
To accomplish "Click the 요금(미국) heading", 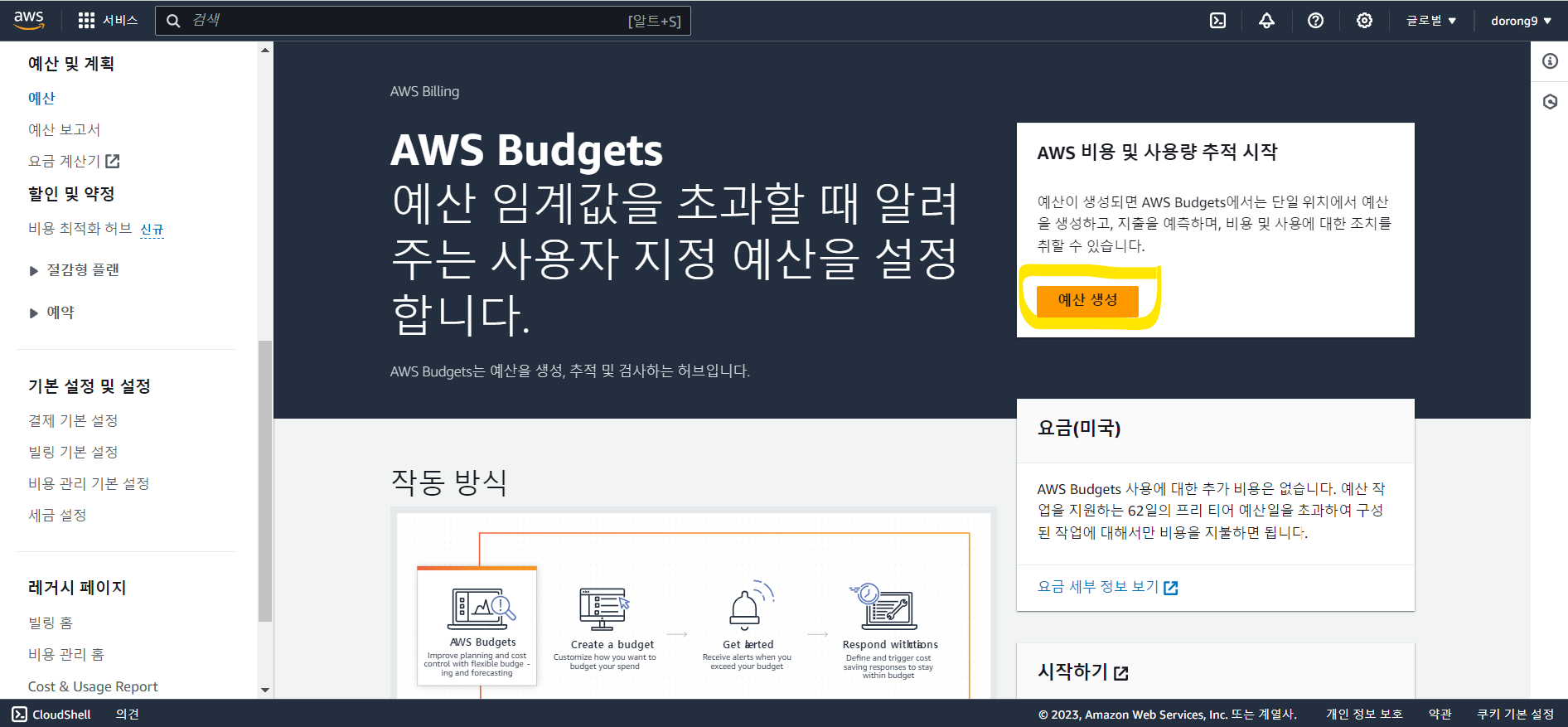I will (x=1079, y=428).
